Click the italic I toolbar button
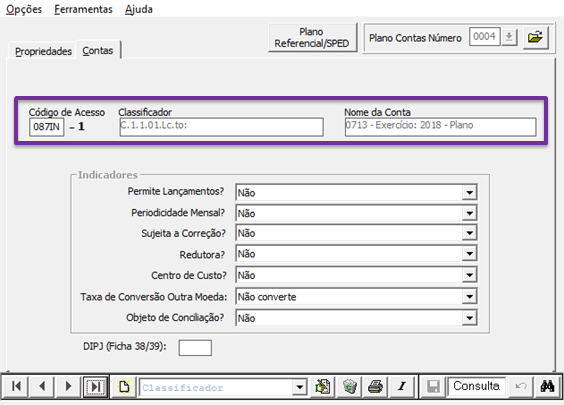 [402, 387]
